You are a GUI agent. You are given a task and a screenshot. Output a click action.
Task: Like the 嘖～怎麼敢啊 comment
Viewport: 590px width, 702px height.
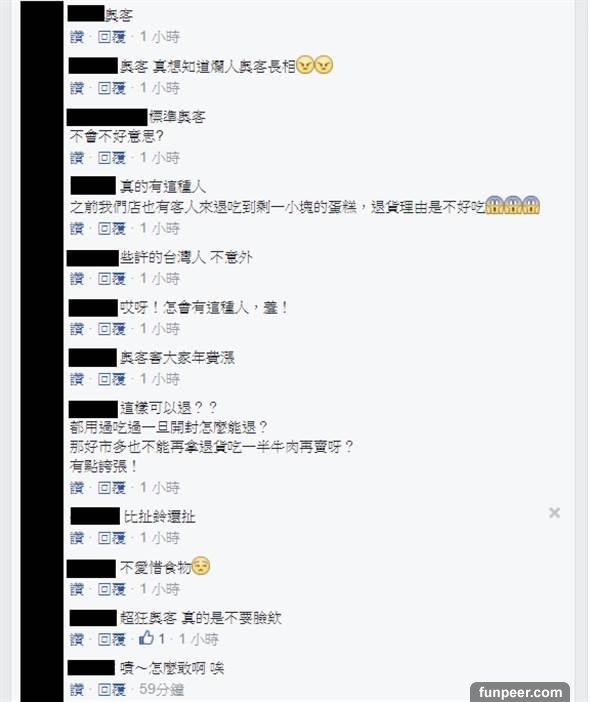coord(77,689)
